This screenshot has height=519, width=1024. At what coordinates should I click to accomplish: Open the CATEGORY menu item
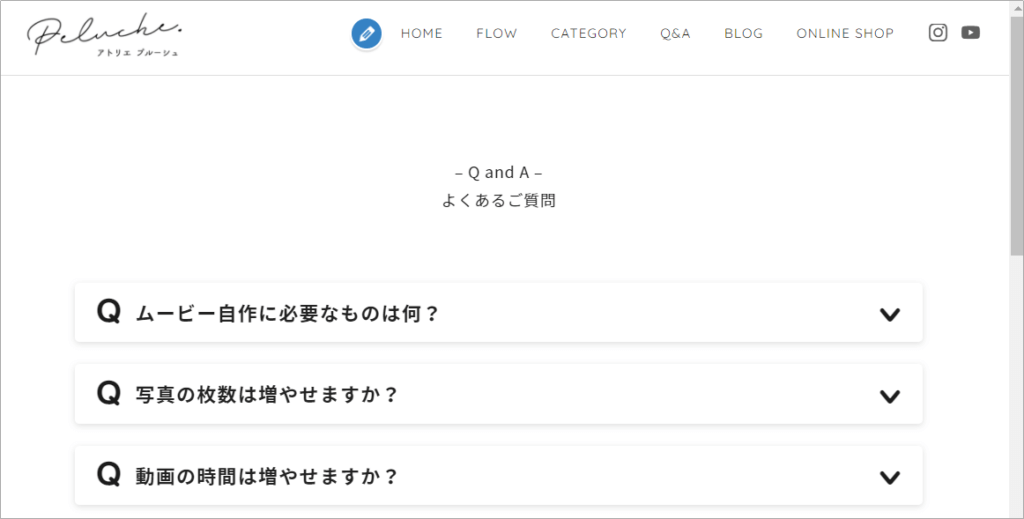point(588,33)
